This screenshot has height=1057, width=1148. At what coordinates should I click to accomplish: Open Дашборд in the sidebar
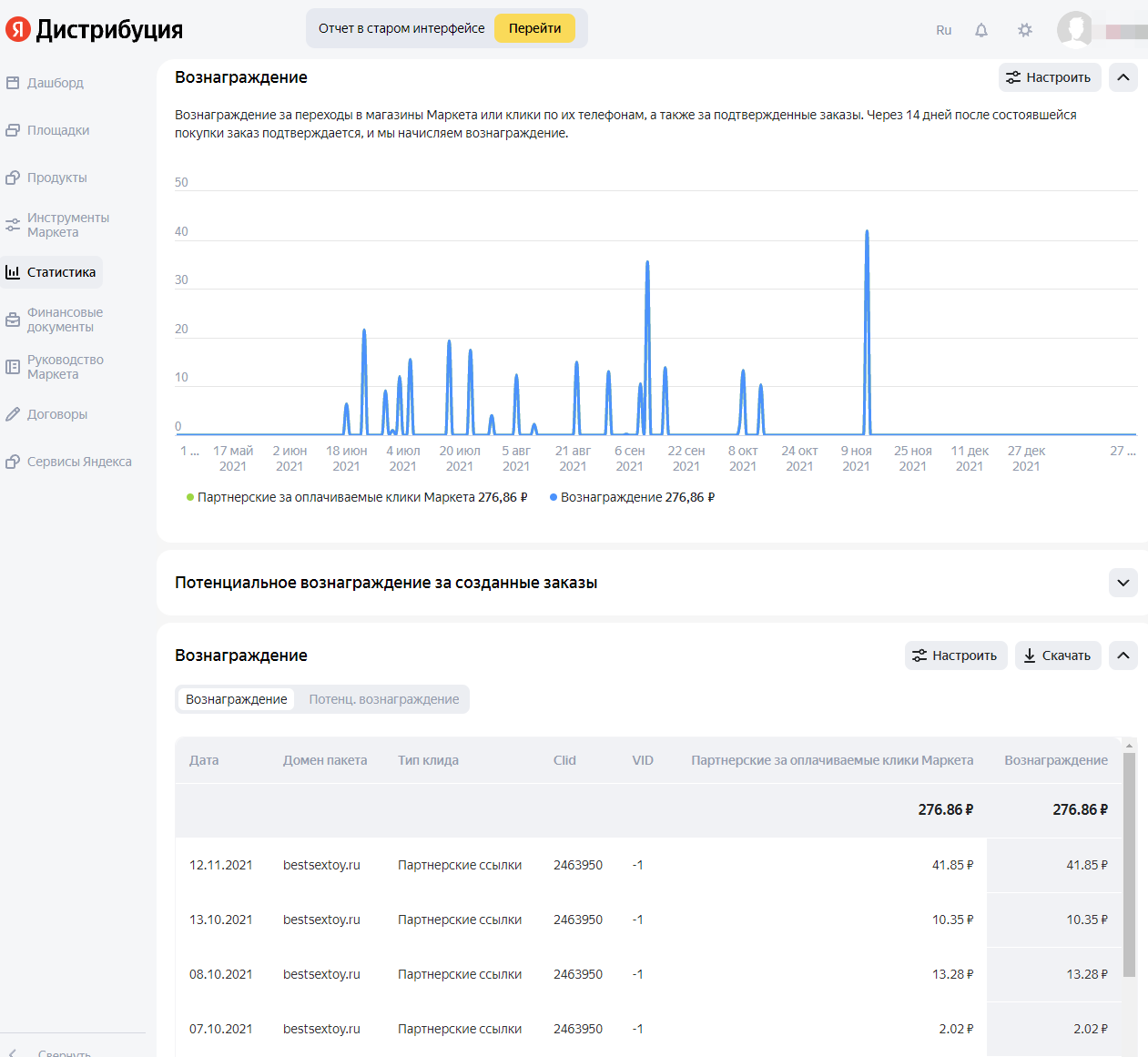click(56, 83)
